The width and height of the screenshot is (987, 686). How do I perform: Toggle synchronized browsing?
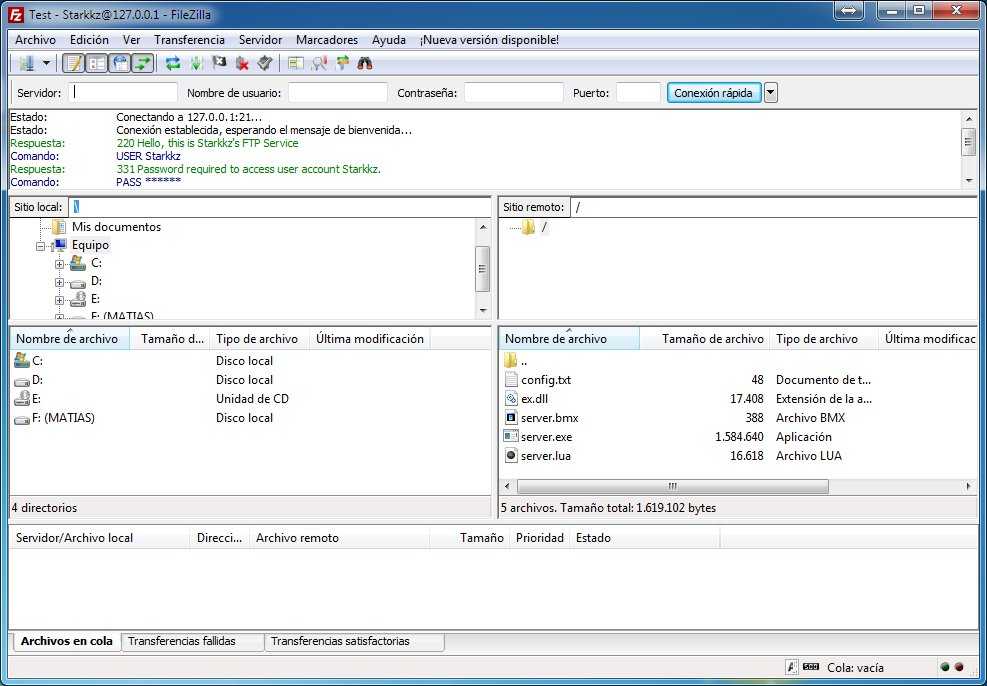coord(342,63)
